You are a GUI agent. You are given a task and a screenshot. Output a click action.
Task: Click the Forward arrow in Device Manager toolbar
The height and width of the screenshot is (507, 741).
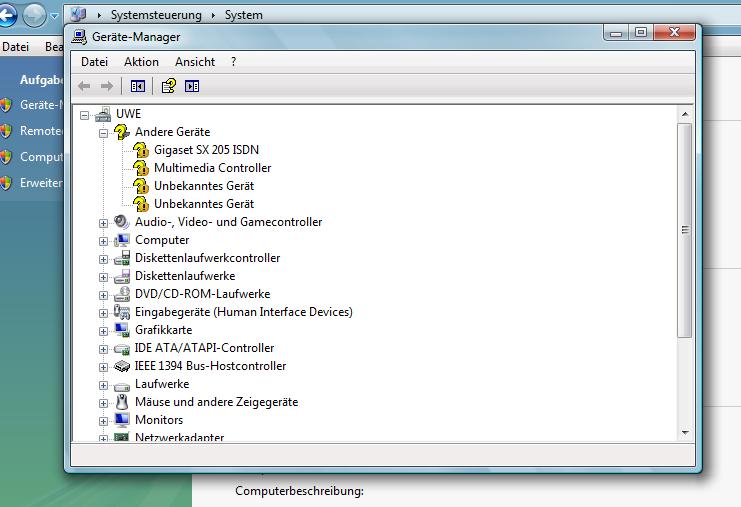[x=107, y=86]
